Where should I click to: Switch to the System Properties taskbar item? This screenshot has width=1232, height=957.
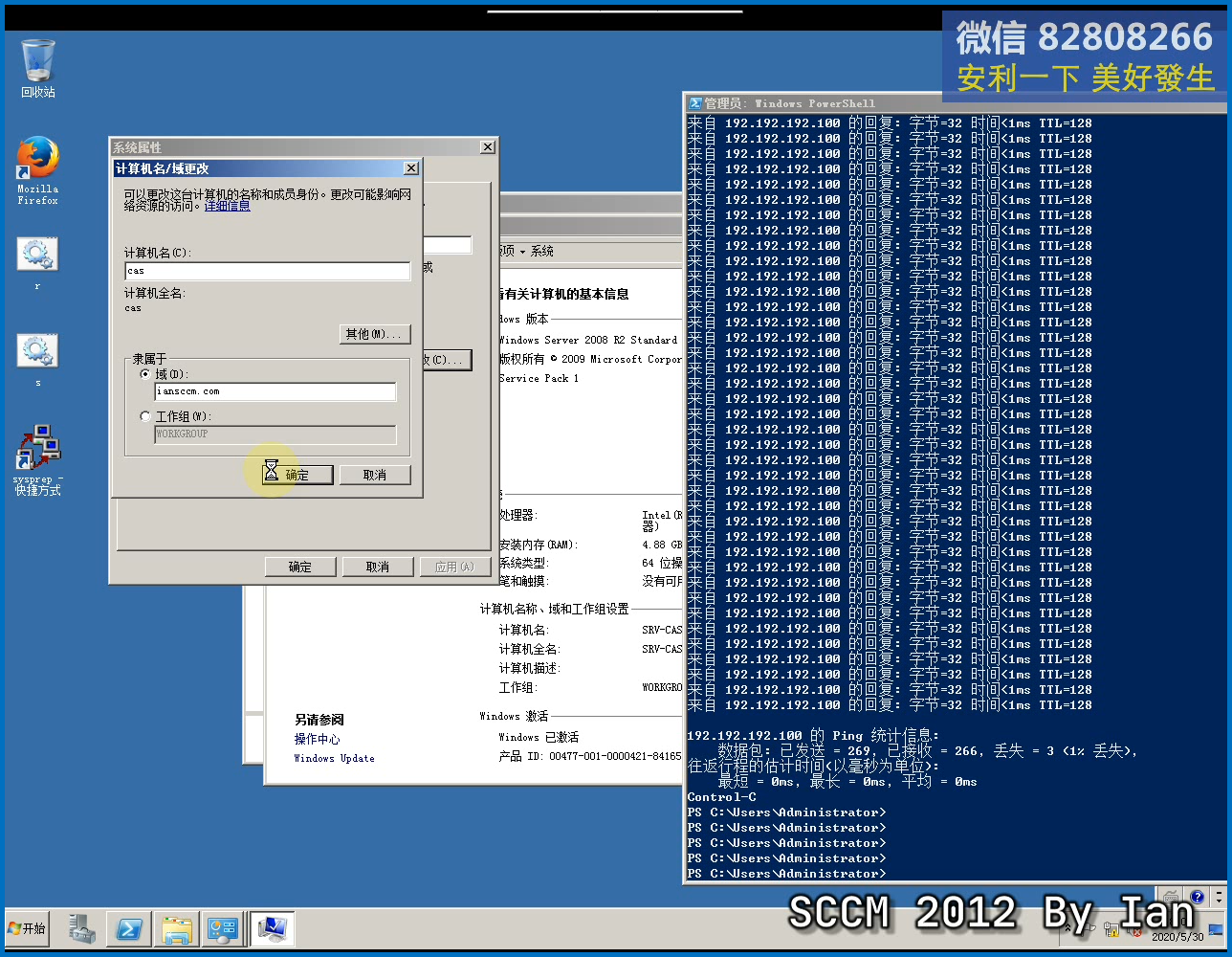[x=273, y=928]
